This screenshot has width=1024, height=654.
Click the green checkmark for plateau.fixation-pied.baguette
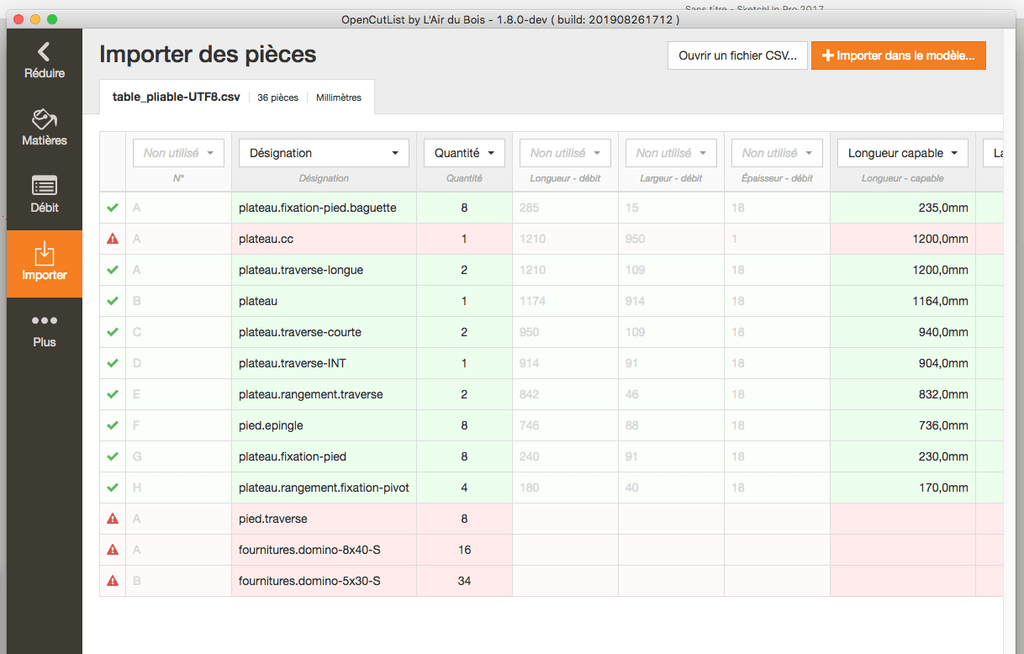point(112,208)
